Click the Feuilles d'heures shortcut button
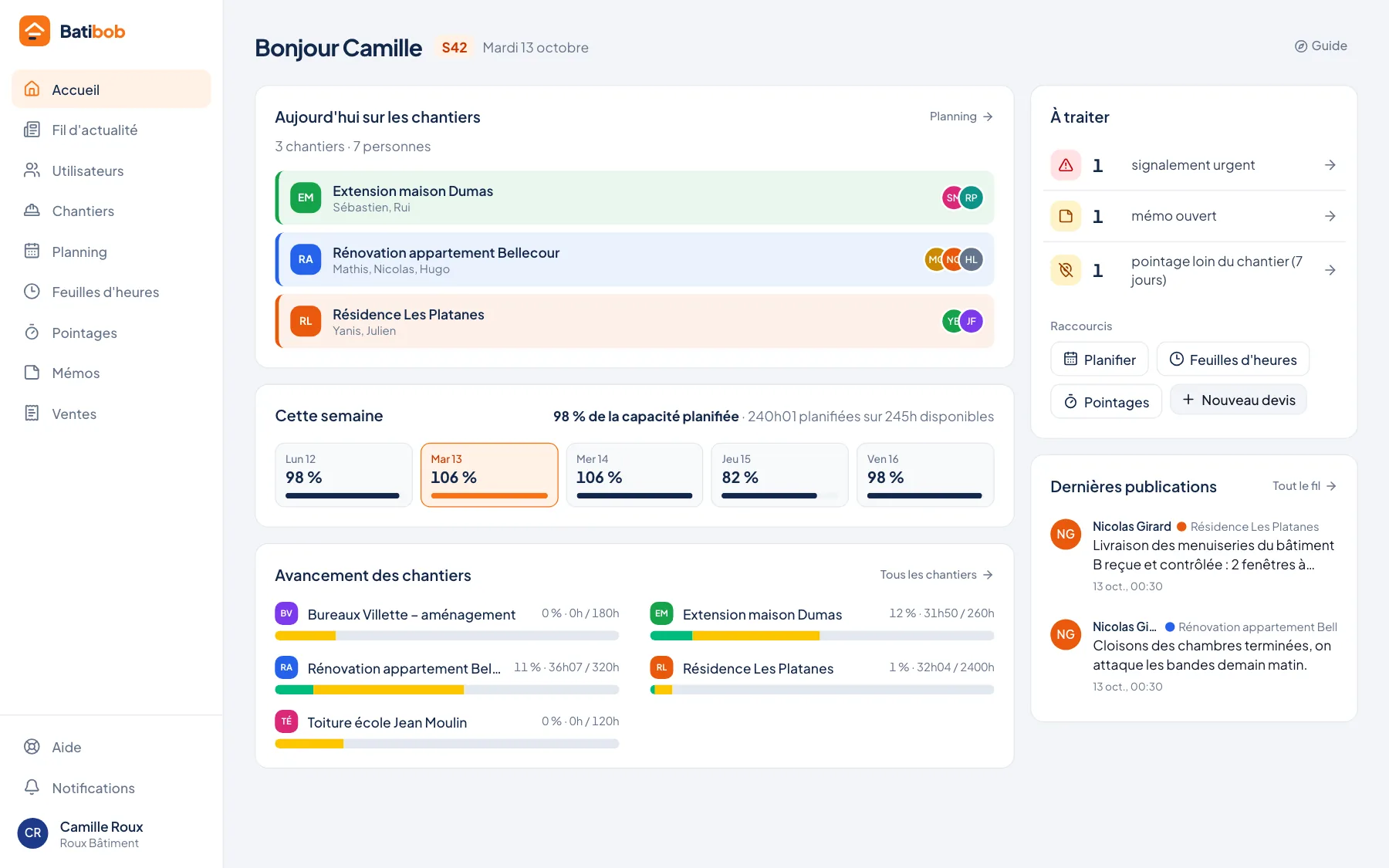The width and height of the screenshot is (1389, 868). pyautogui.click(x=1233, y=360)
